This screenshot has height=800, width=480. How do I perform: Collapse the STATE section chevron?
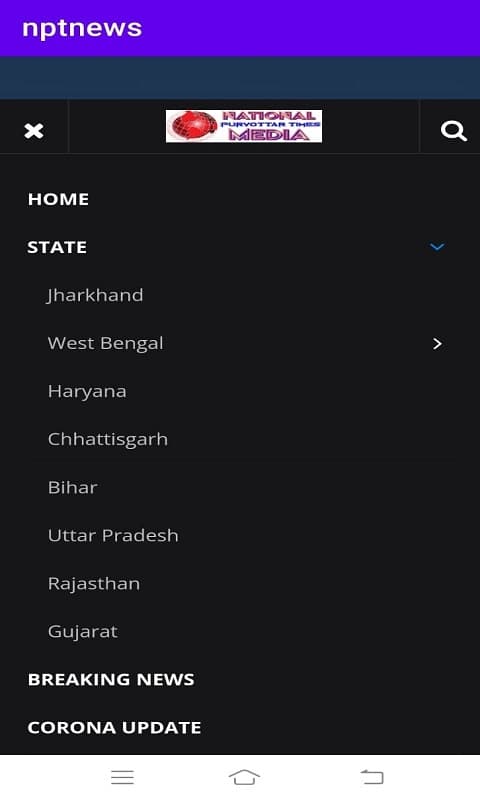tap(437, 247)
